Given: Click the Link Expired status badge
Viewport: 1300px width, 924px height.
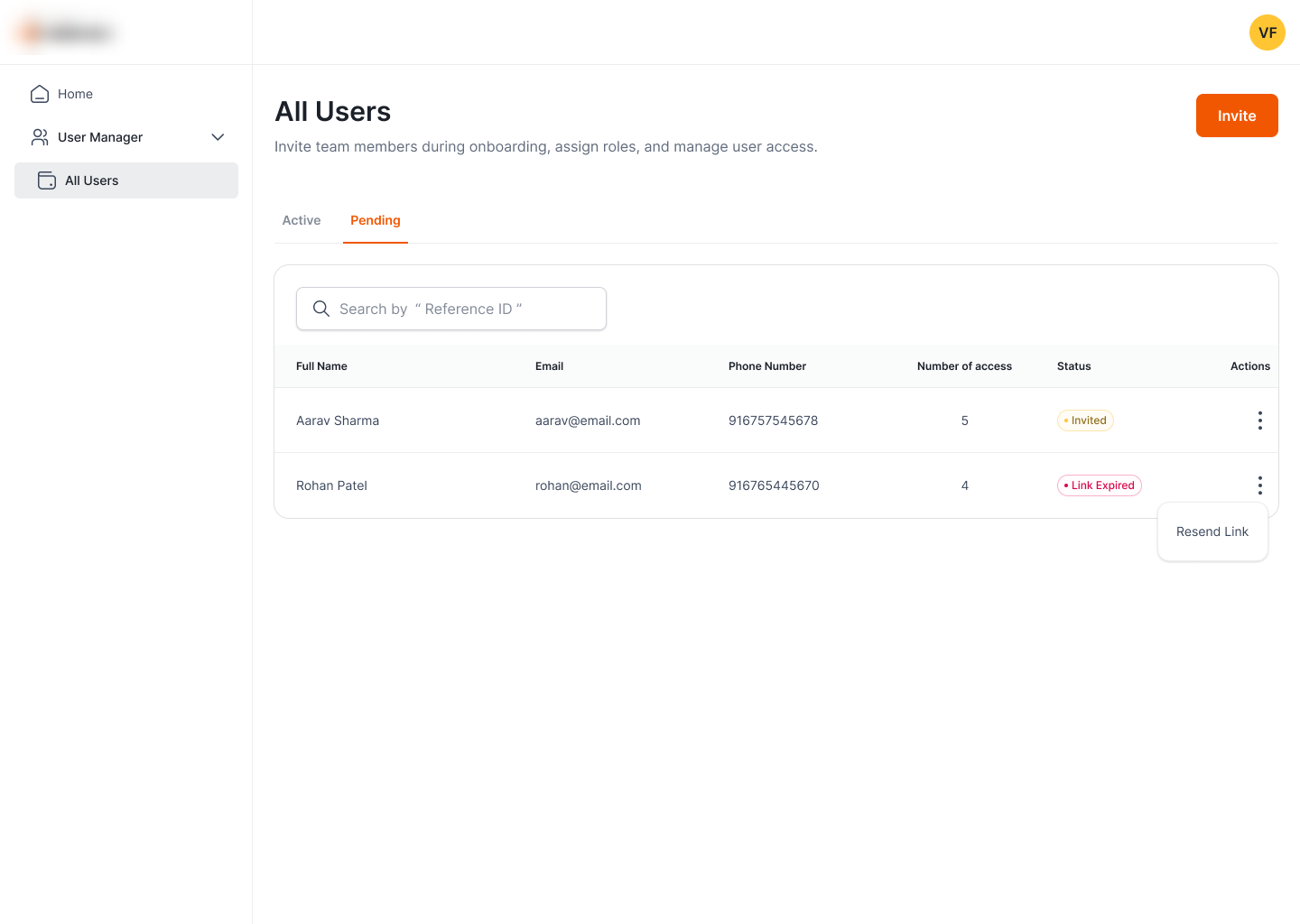Looking at the screenshot, I should click(1100, 485).
